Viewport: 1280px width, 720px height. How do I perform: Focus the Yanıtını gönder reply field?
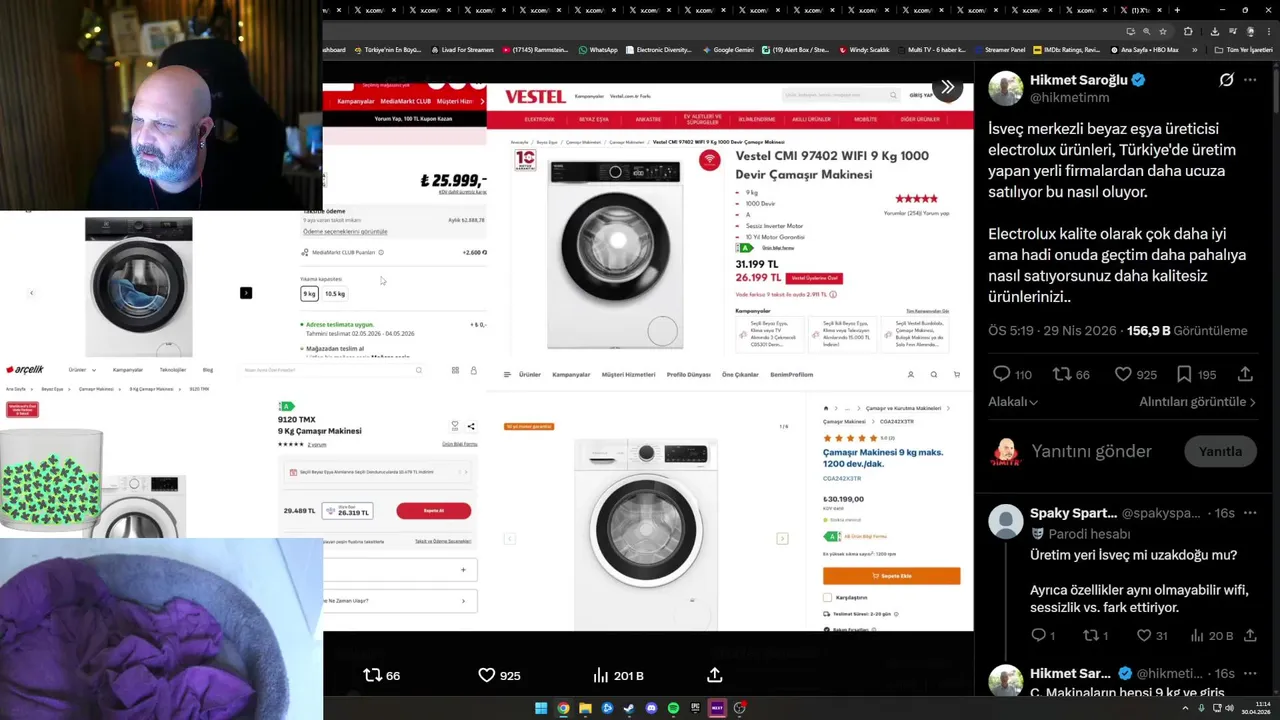(x=1091, y=451)
